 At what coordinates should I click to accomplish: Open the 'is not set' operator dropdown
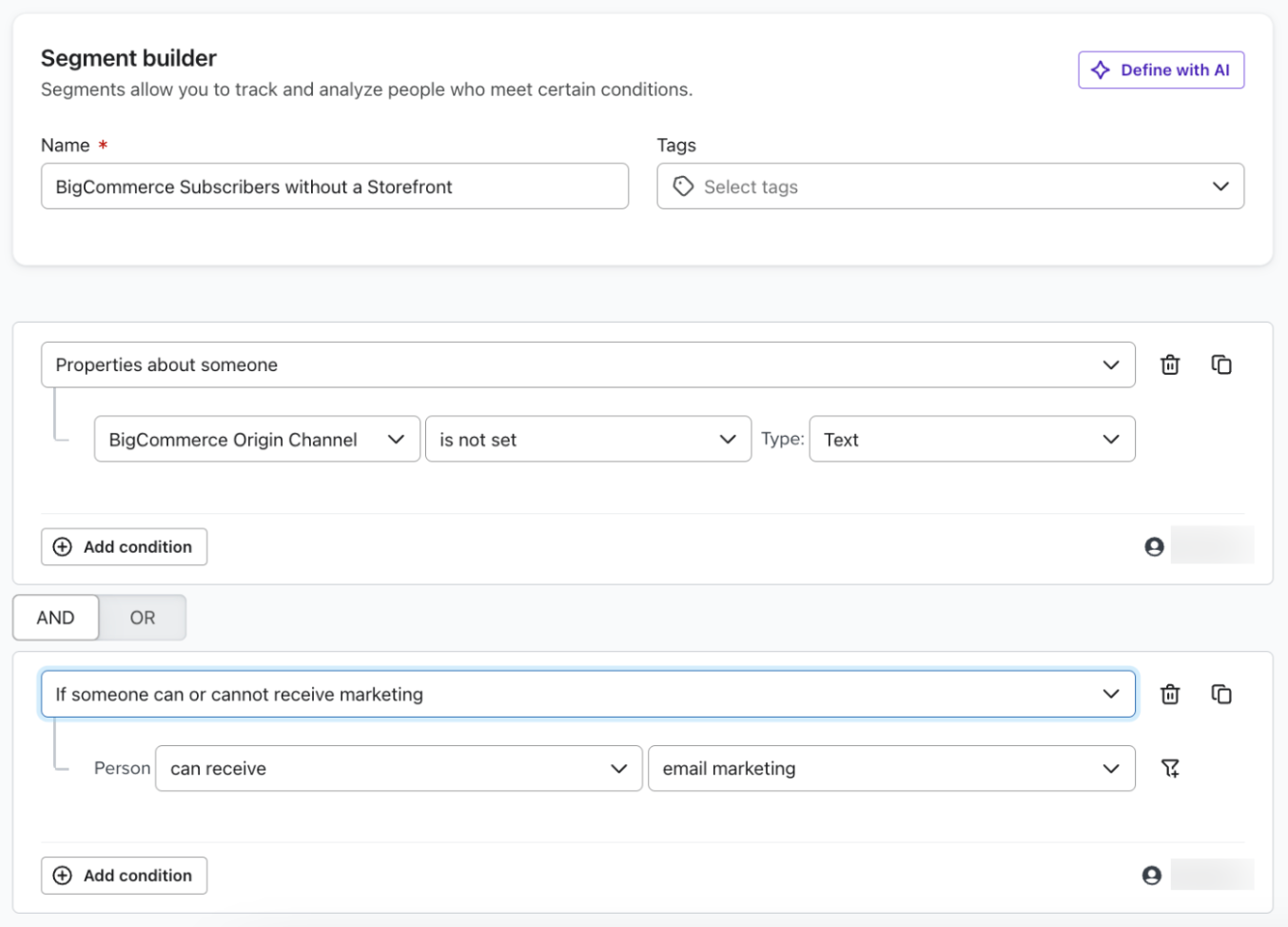(587, 440)
